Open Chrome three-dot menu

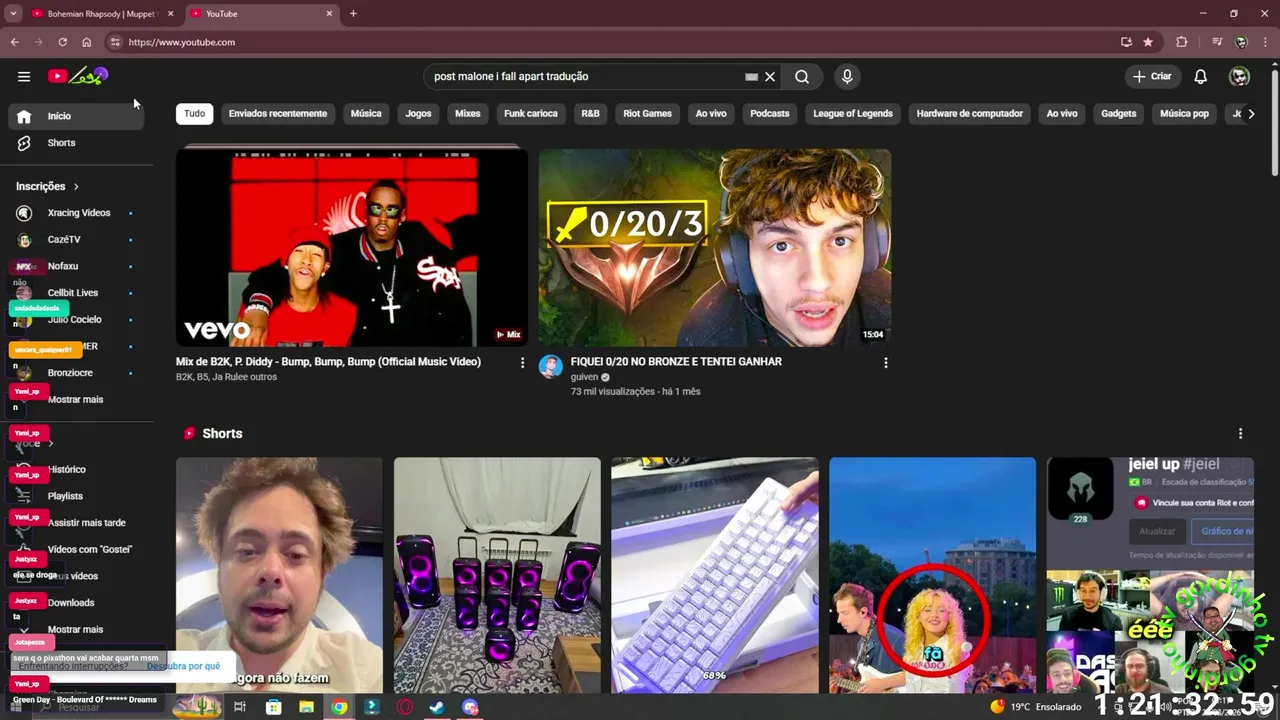(x=1265, y=42)
